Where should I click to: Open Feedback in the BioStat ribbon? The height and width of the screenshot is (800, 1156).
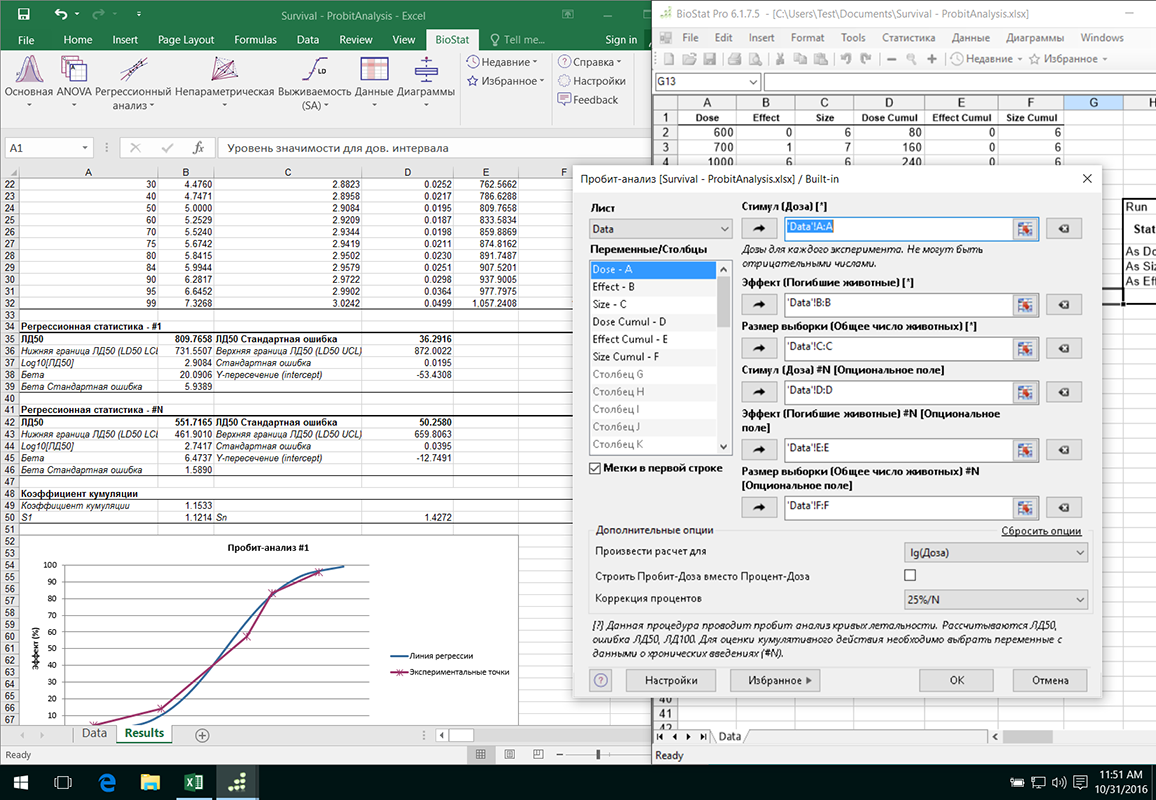coord(588,100)
